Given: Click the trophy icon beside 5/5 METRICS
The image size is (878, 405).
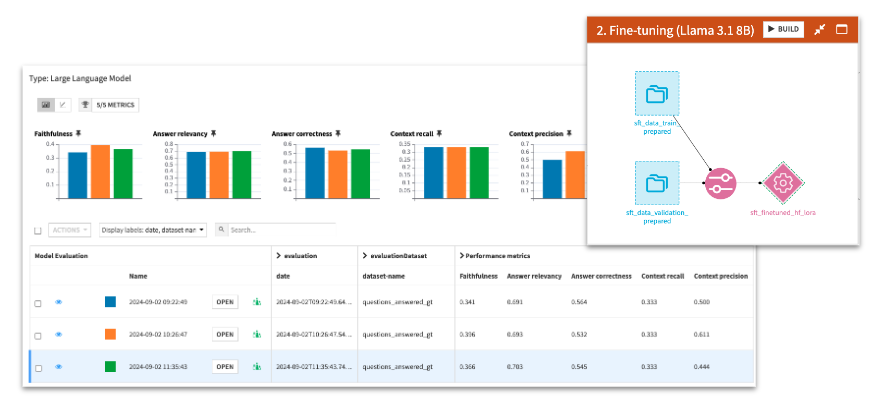Looking at the screenshot, I should (86, 105).
